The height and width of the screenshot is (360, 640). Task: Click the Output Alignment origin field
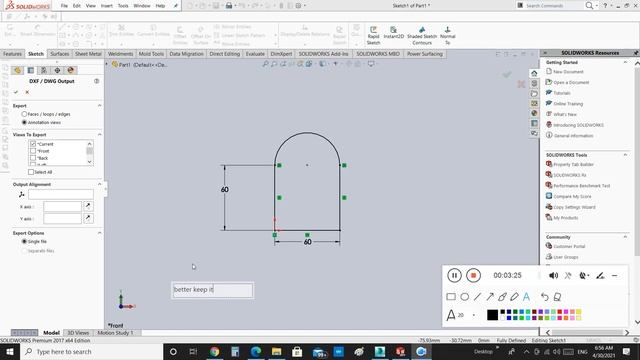[x=61, y=194]
